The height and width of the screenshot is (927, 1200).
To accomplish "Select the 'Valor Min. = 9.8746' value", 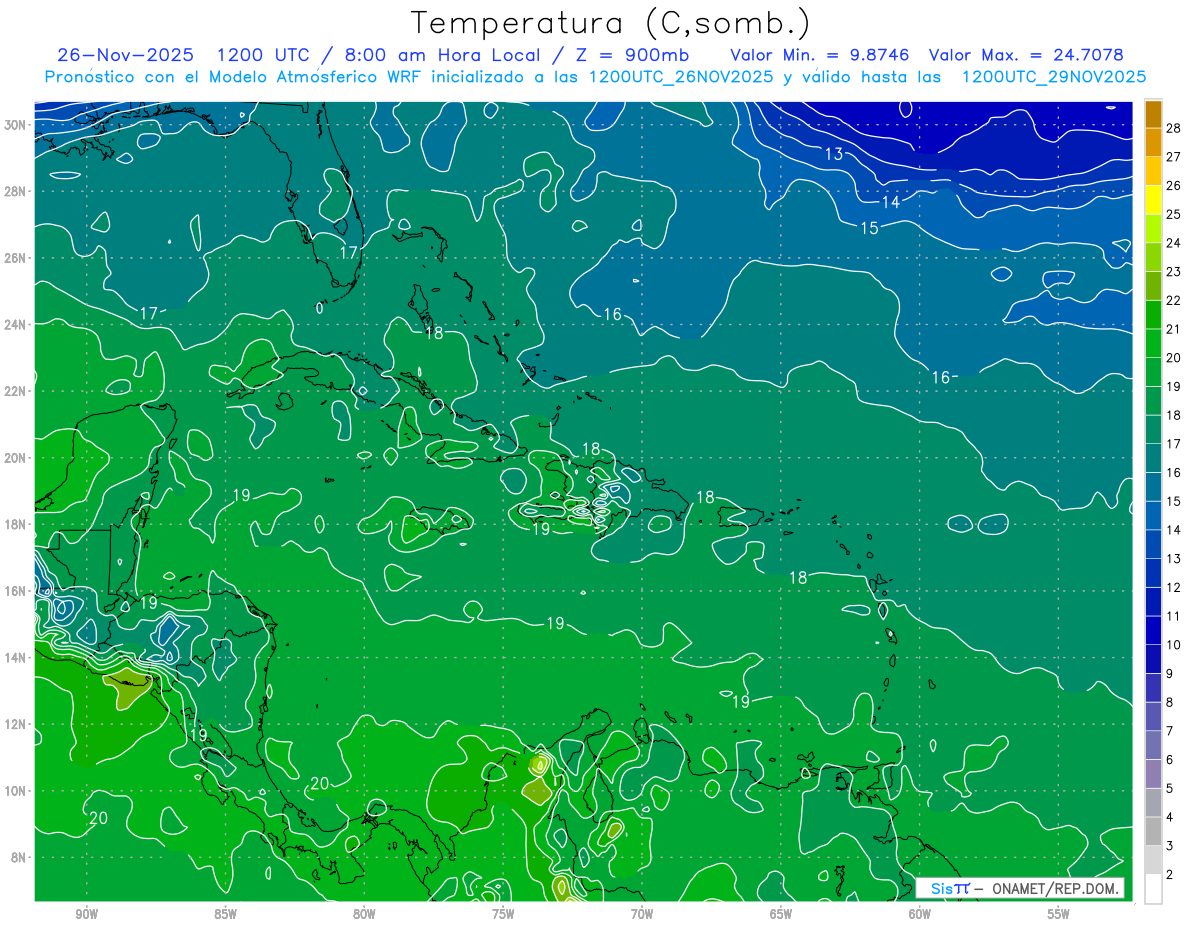I will (x=821, y=55).
